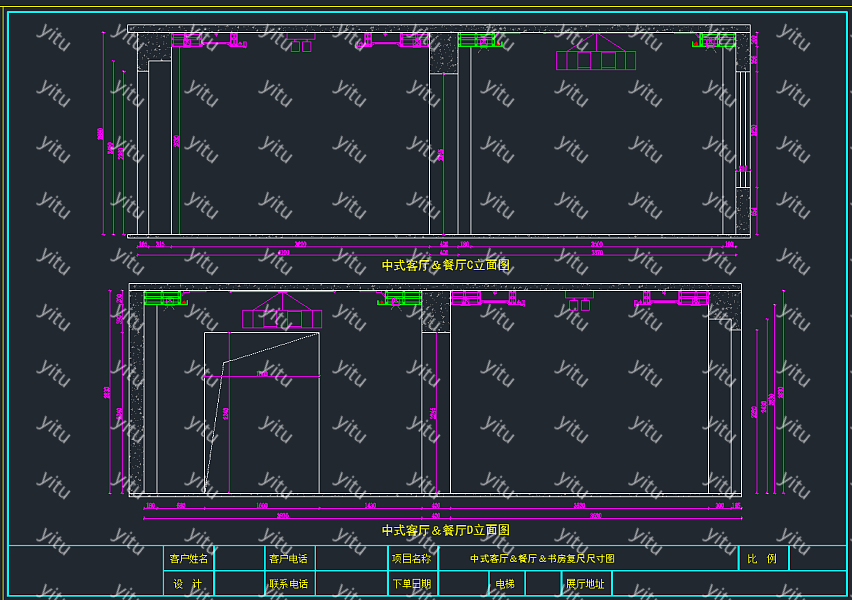Click the project name text 中式客厅＆餐厅＆书房复尺尺寸图
852x600 pixels.
coord(542,559)
